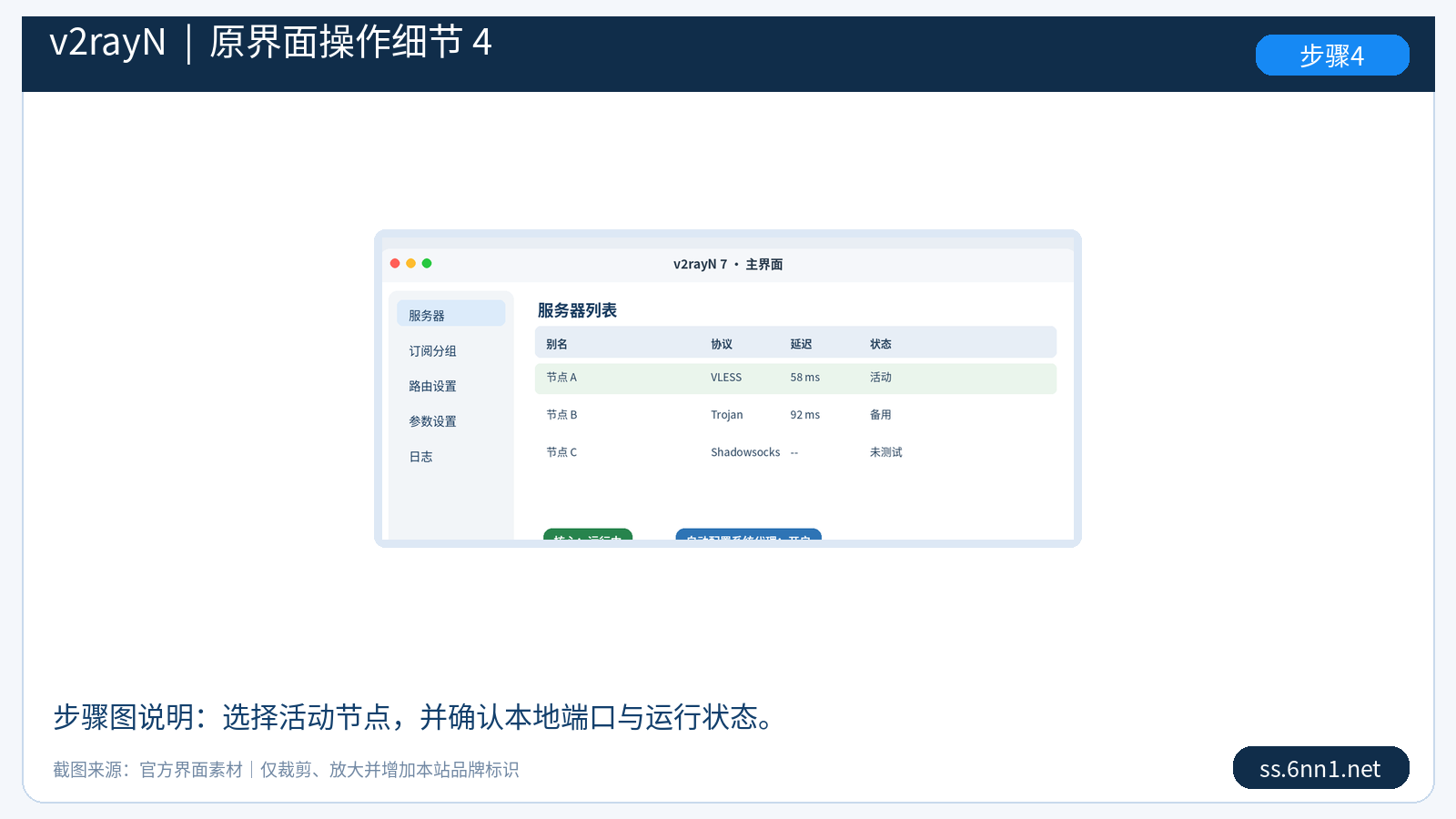
Task: Minimize v2rayN window using yellow button
Action: point(411,264)
